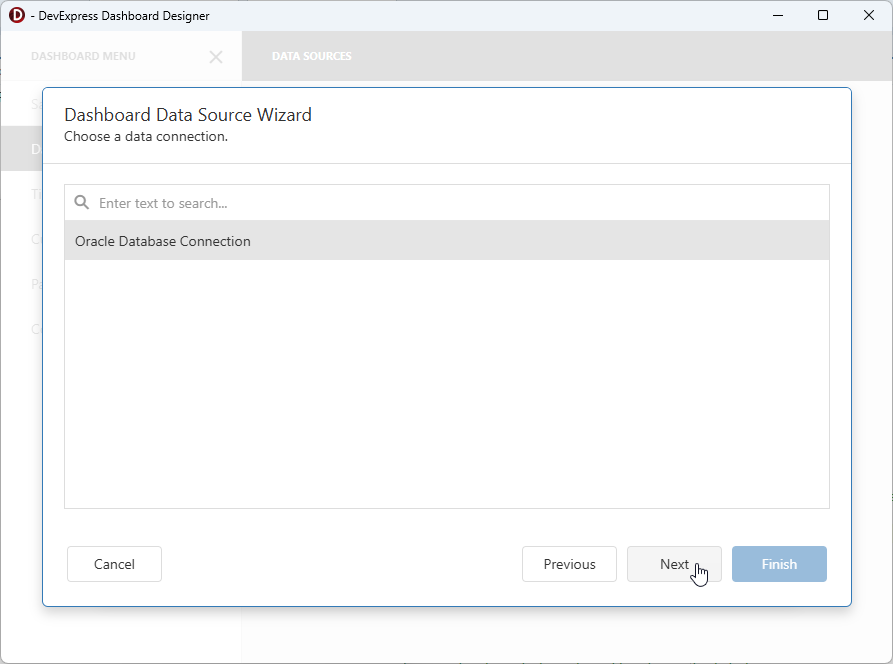Click Previous to go back a step
Screen dimensions: 893x664
pyautogui.click(x=569, y=564)
